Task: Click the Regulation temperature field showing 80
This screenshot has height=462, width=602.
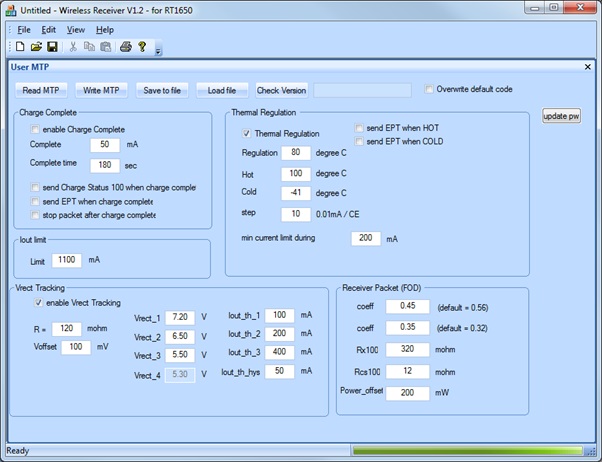Action: pyautogui.click(x=296, y=153)
